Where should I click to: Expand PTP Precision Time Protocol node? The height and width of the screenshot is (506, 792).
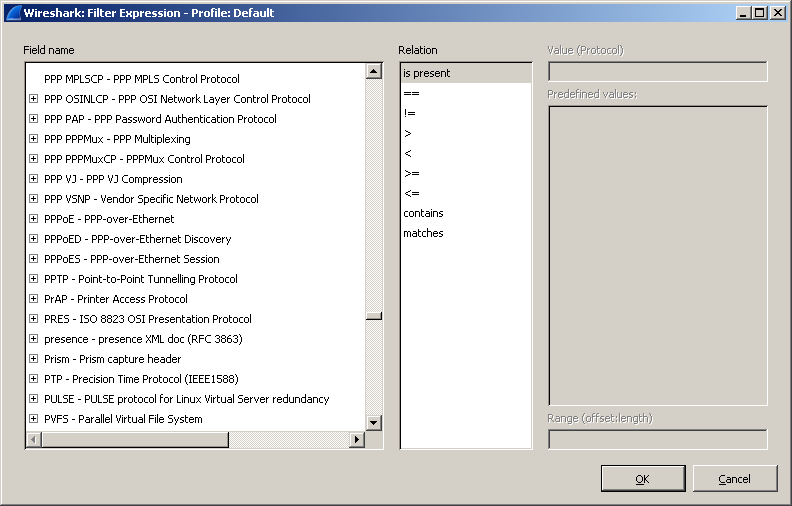(34, 379)
